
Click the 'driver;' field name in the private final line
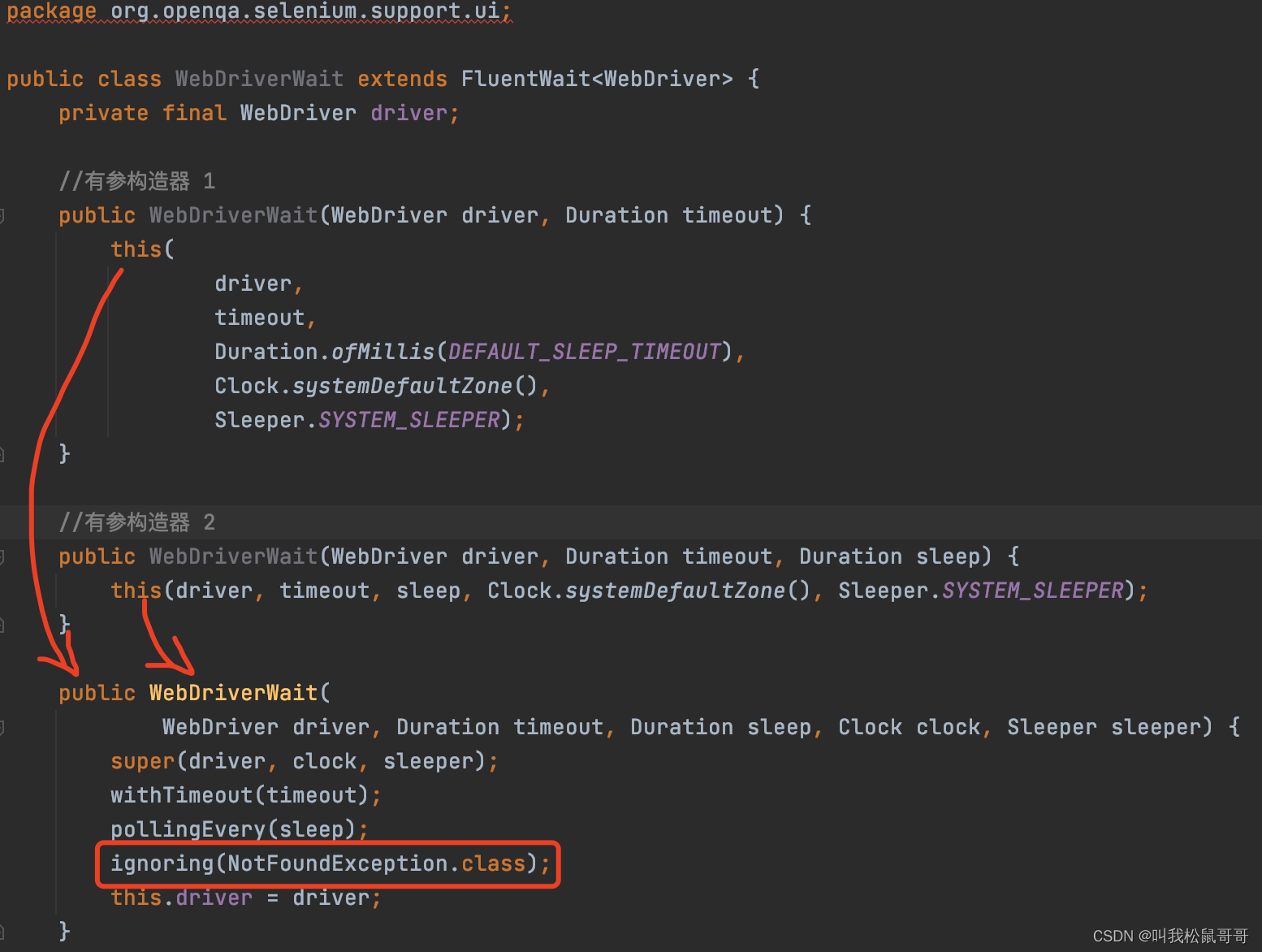tap(415, 113)
